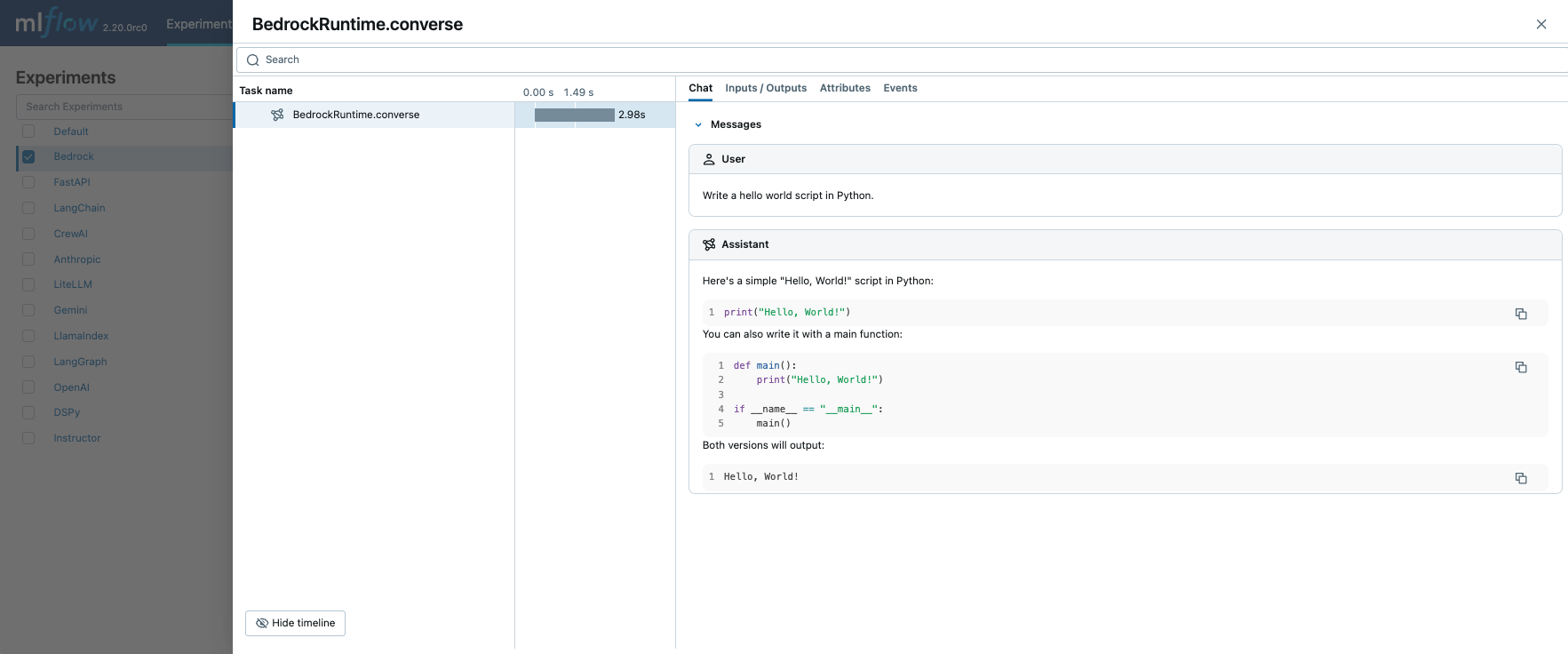The image size is (1568, 654).
Task: Open the Instructor experiment link
Action: click(x=77, y=438)
